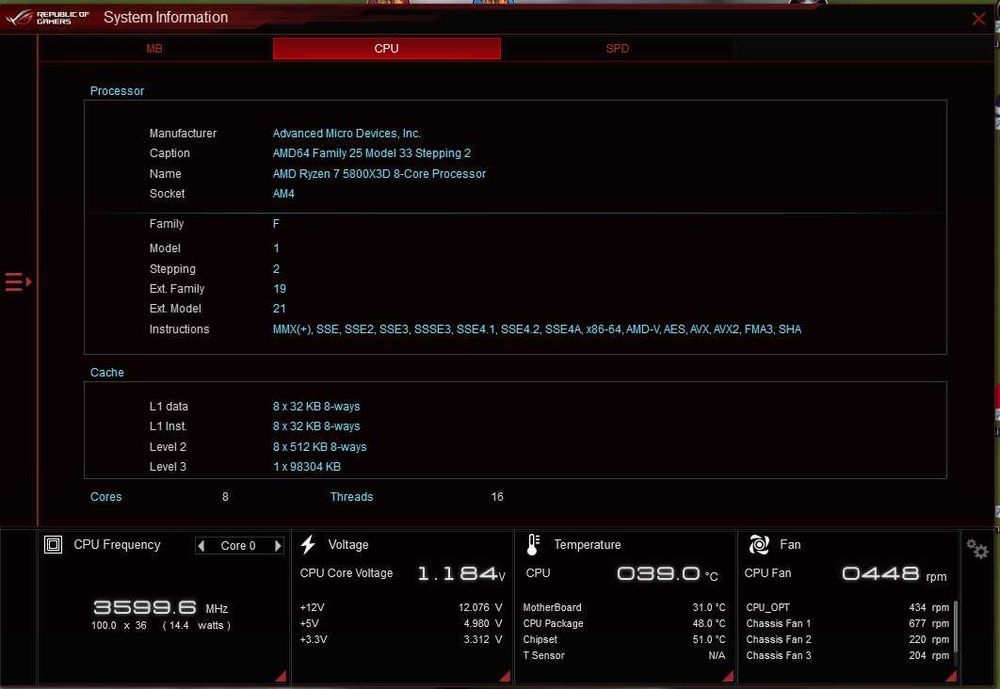The width and height of the screenshot is (1000, 689).
Task: Click the +3.3V voltage row
Action: 401,639
